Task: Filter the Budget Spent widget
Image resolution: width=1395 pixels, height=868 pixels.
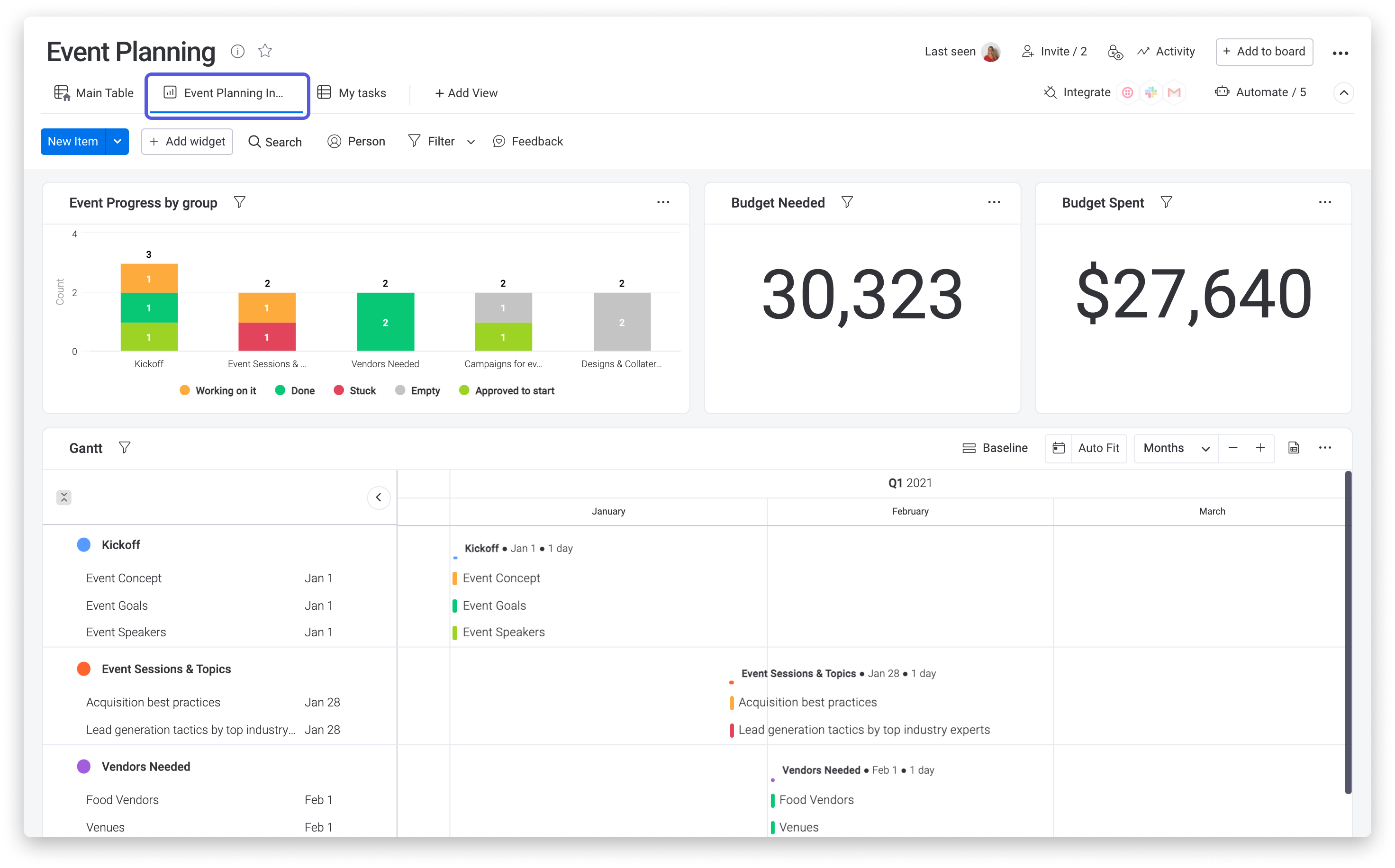Action: 1166,202
